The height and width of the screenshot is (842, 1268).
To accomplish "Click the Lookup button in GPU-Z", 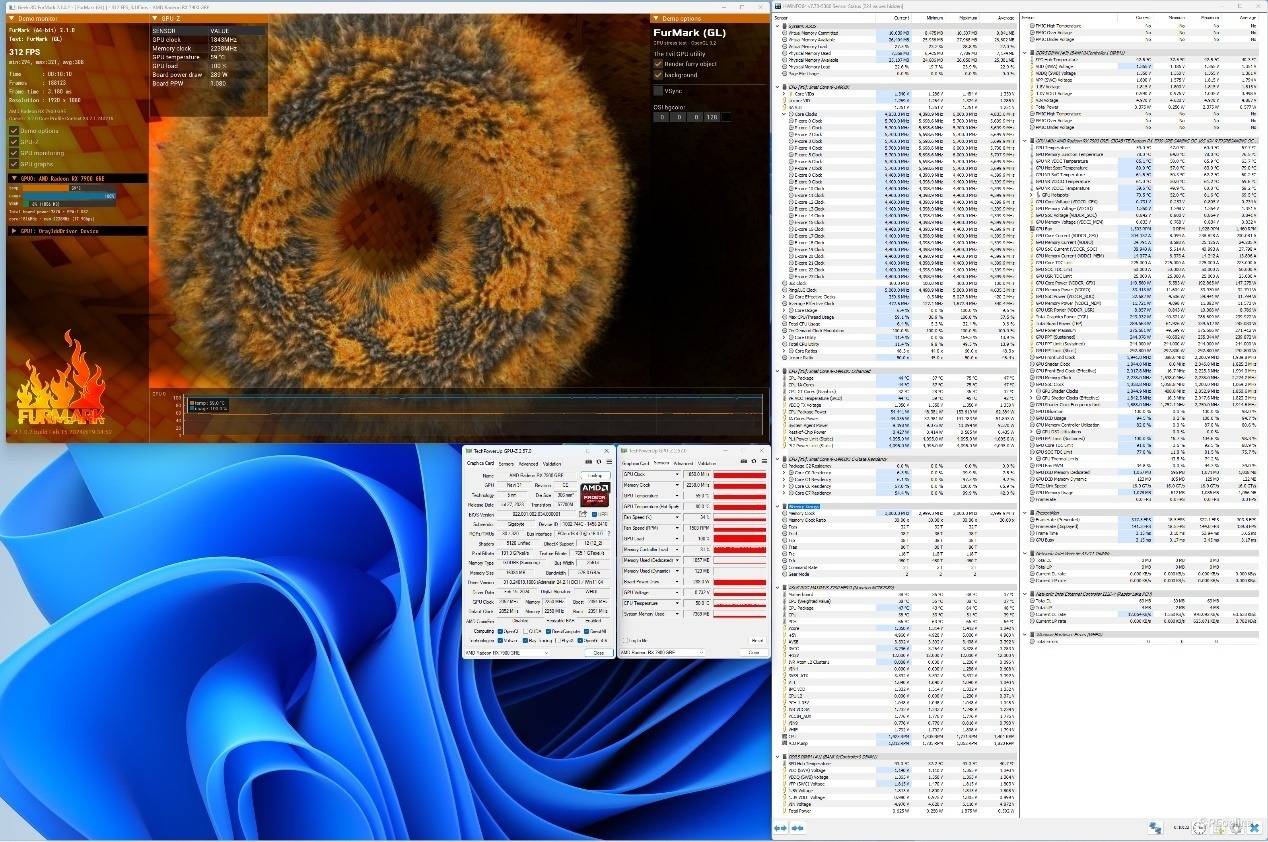I will 595,476.
